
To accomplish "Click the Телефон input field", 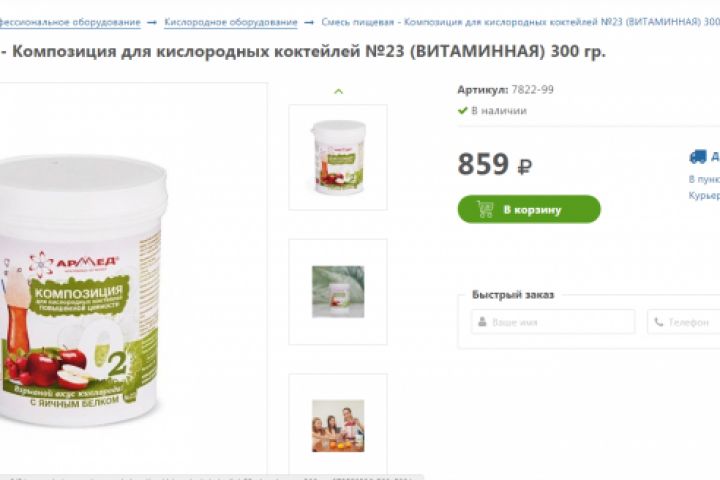I will pyautogui.click(x=684, y=322).
